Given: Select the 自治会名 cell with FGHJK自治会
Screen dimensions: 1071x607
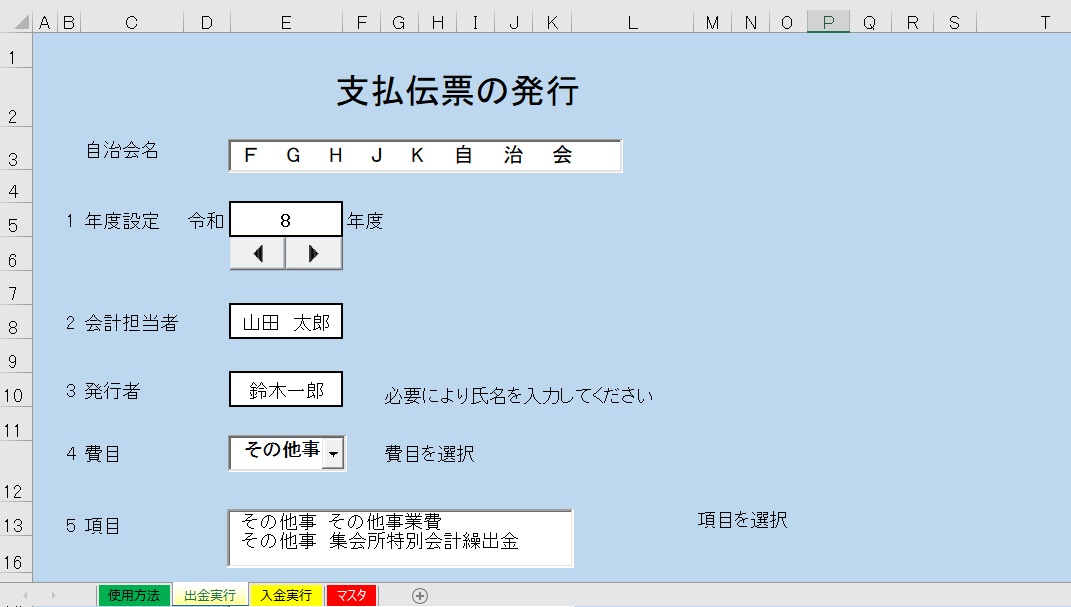Looking at the screenshot, I should point(424,155).
